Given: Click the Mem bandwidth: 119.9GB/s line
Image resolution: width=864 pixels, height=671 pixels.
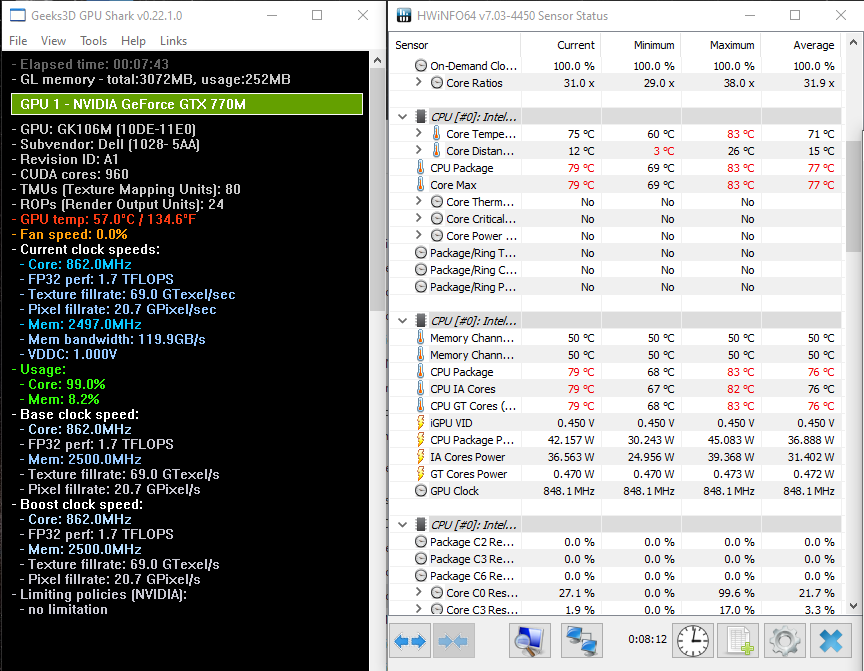Looking at the screenshot, I should coord(112,339).
